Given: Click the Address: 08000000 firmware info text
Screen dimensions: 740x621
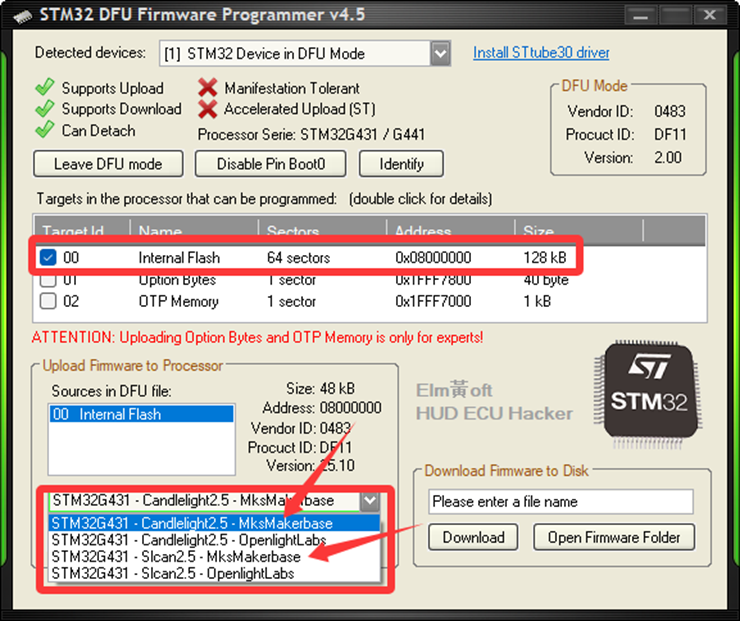Looking at the screenshot, I should click(322, 407).
